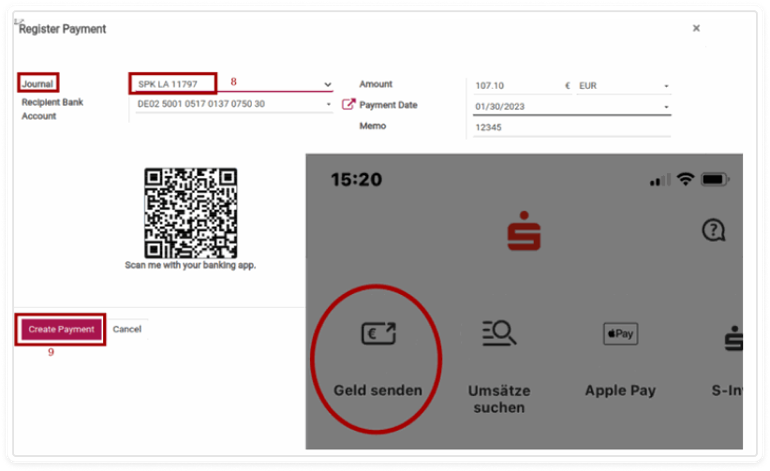Tap the Apple Pay icon

coord(620,333)
